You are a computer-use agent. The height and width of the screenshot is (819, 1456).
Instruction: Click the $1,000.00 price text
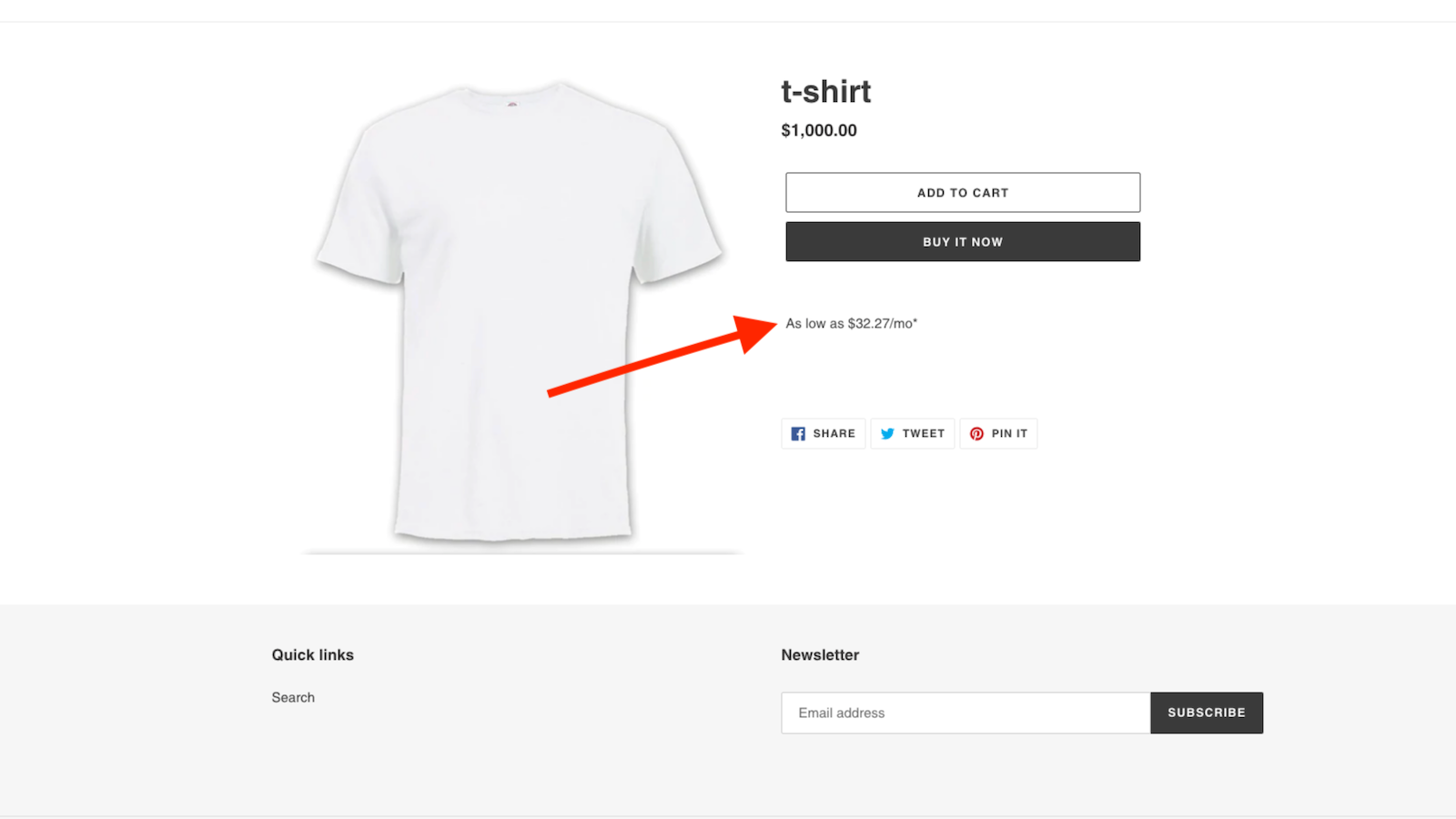(x=818, y=130)
